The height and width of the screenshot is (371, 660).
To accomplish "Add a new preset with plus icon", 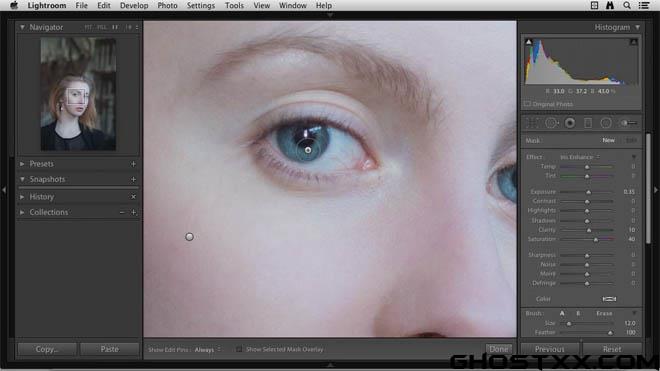I will click(133, 164).
